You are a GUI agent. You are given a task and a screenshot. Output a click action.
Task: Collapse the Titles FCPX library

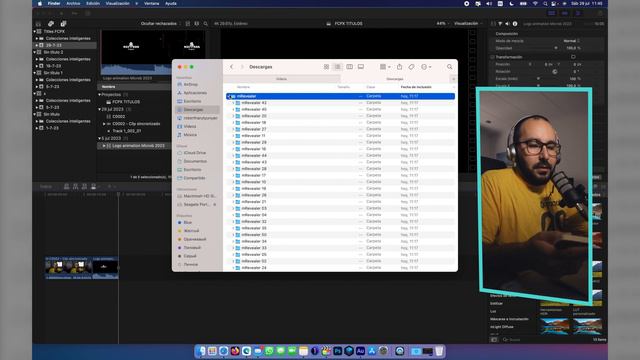(x=35, y=31)
